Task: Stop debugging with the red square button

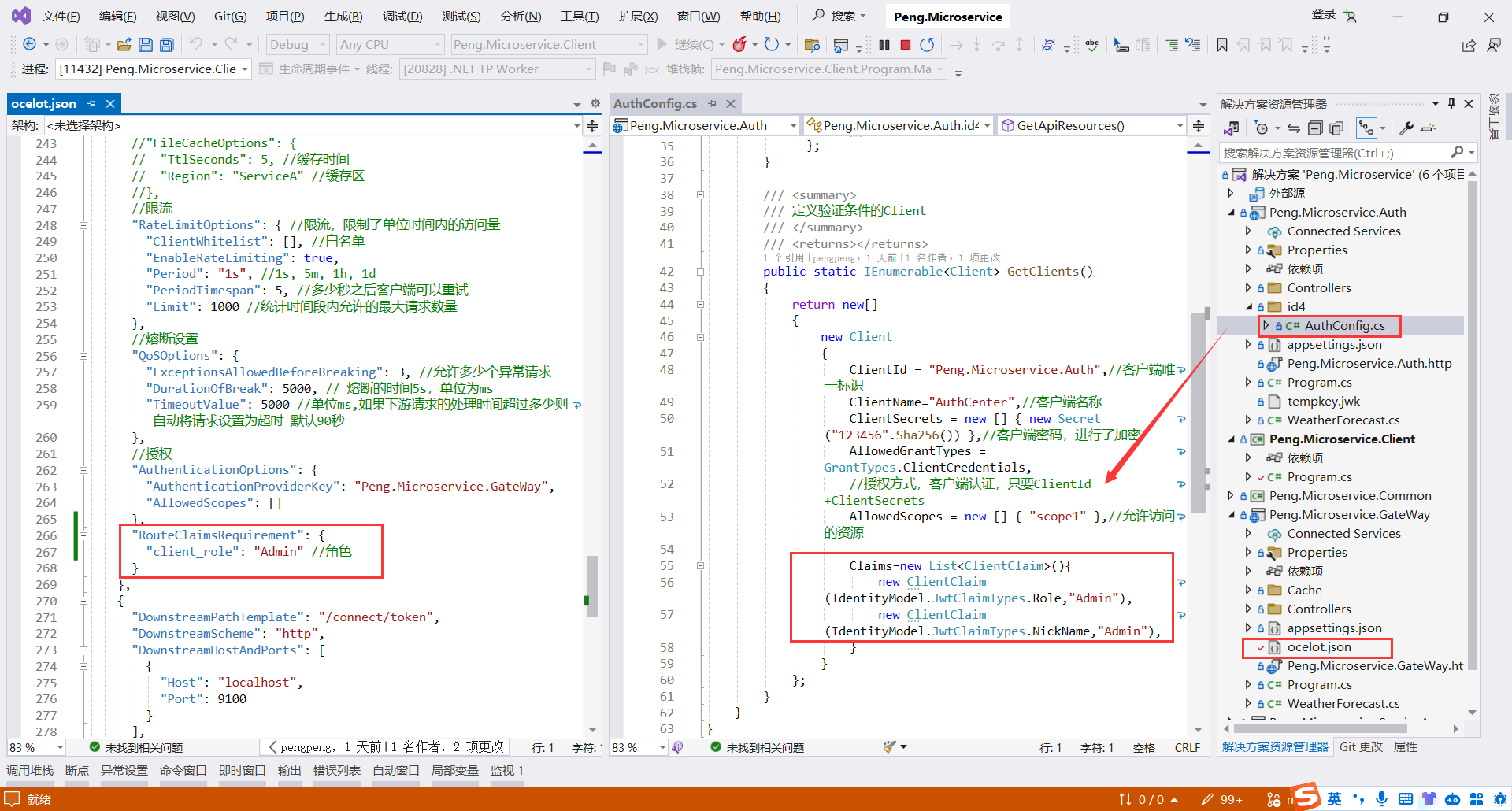Action: [906, 45]
